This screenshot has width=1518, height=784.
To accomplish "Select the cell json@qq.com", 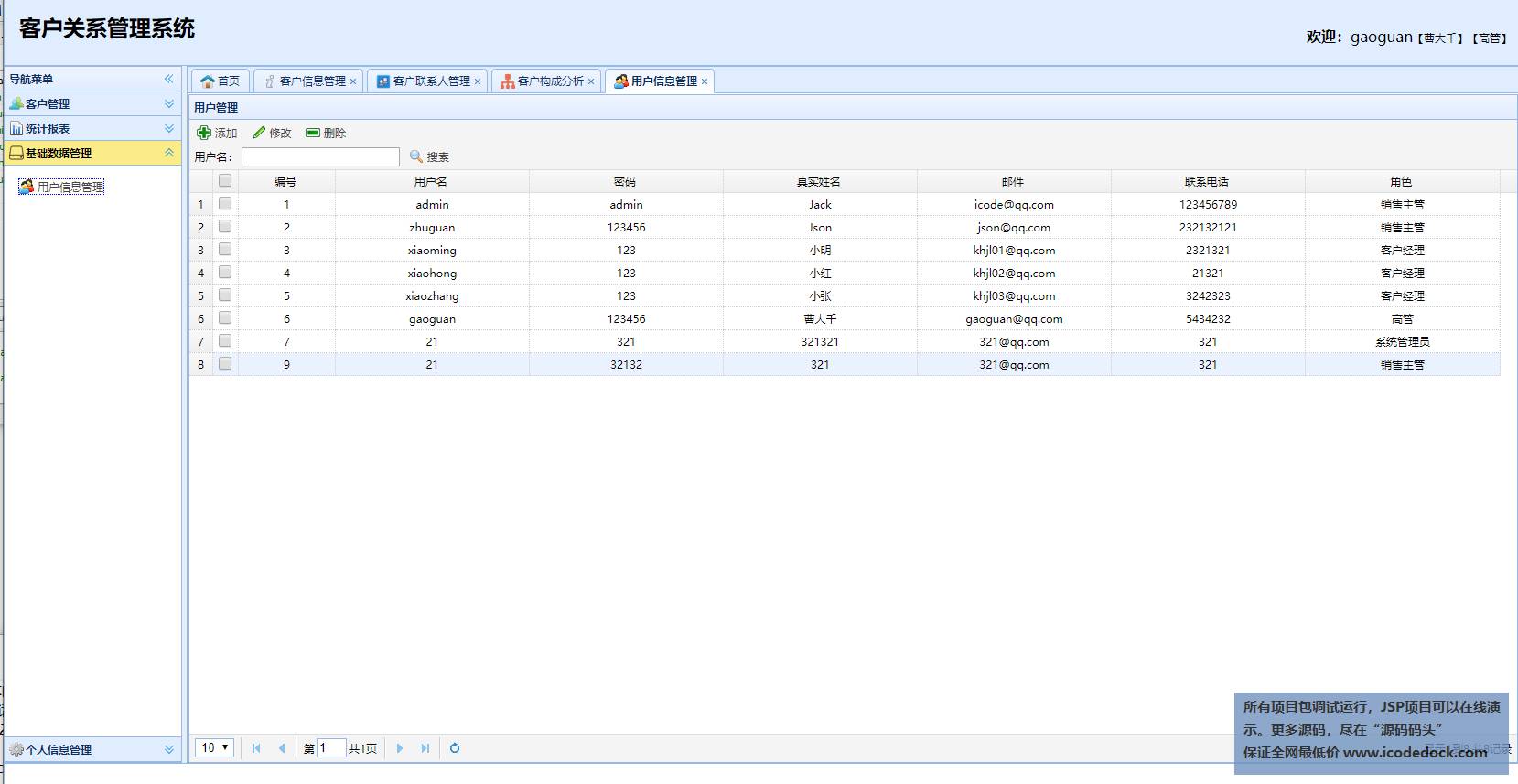I will click(1014, 227).
